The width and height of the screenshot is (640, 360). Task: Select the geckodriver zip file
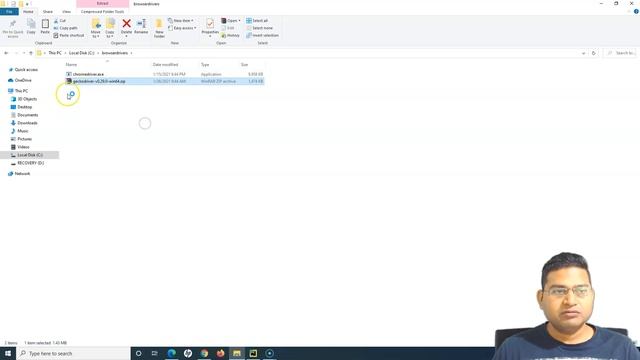click(x=164, y=81)
